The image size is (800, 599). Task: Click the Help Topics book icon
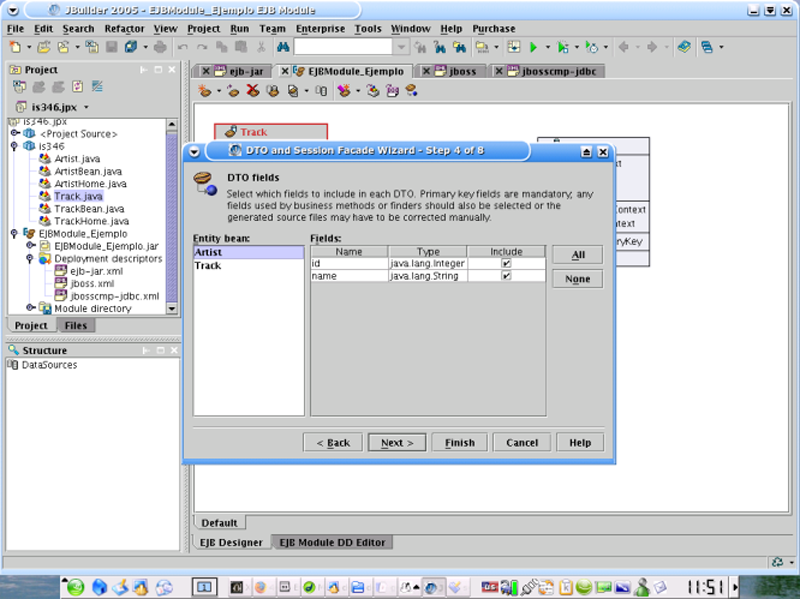683,47
